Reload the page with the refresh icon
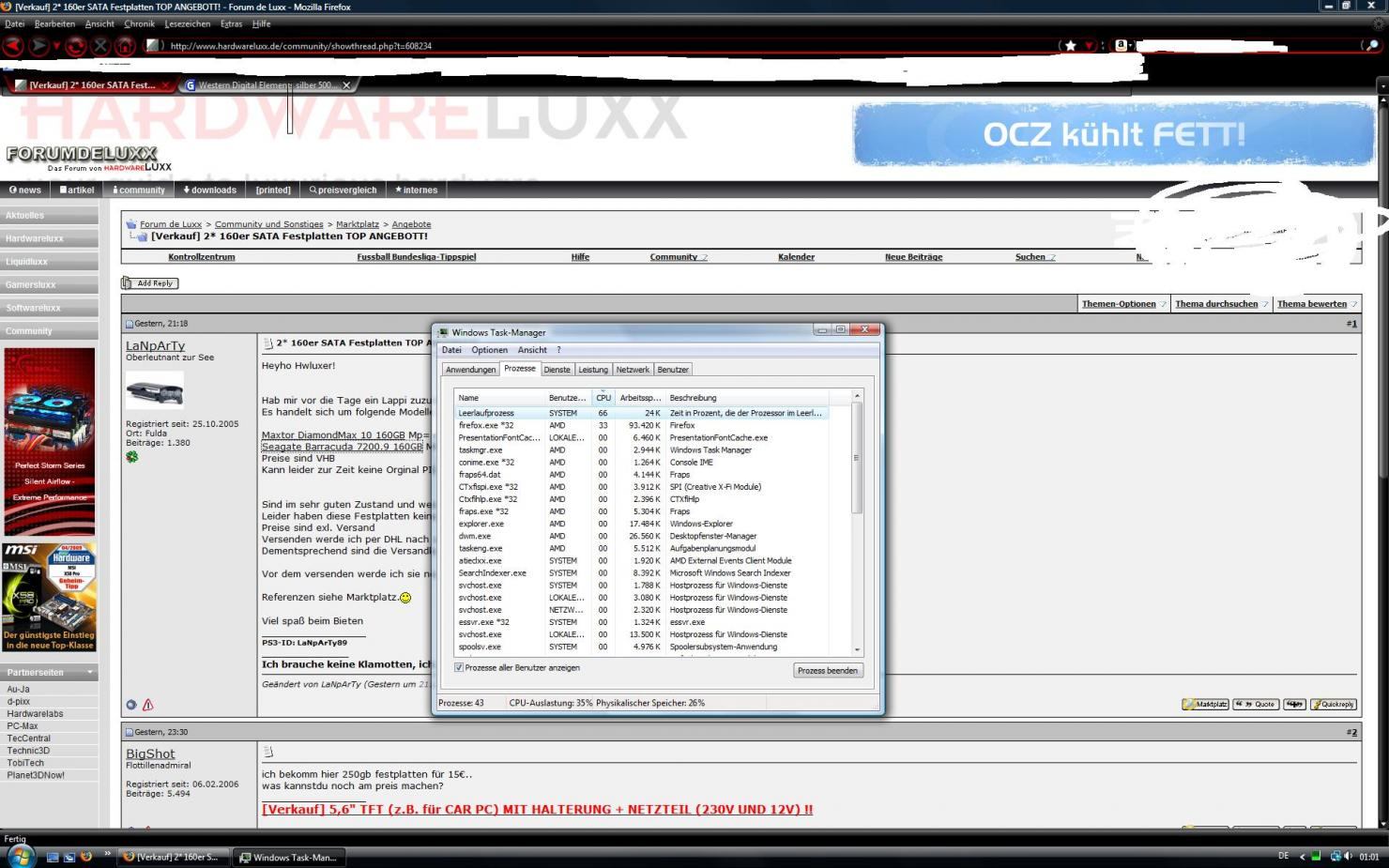1389x868 pixels. click(x=76, y=45)
